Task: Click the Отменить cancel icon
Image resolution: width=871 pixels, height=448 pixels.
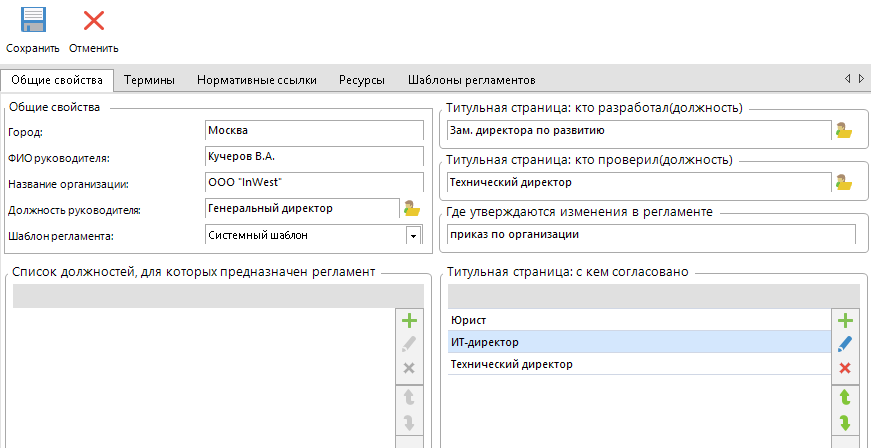Action: pyautogui.click(x=94, y=21)
